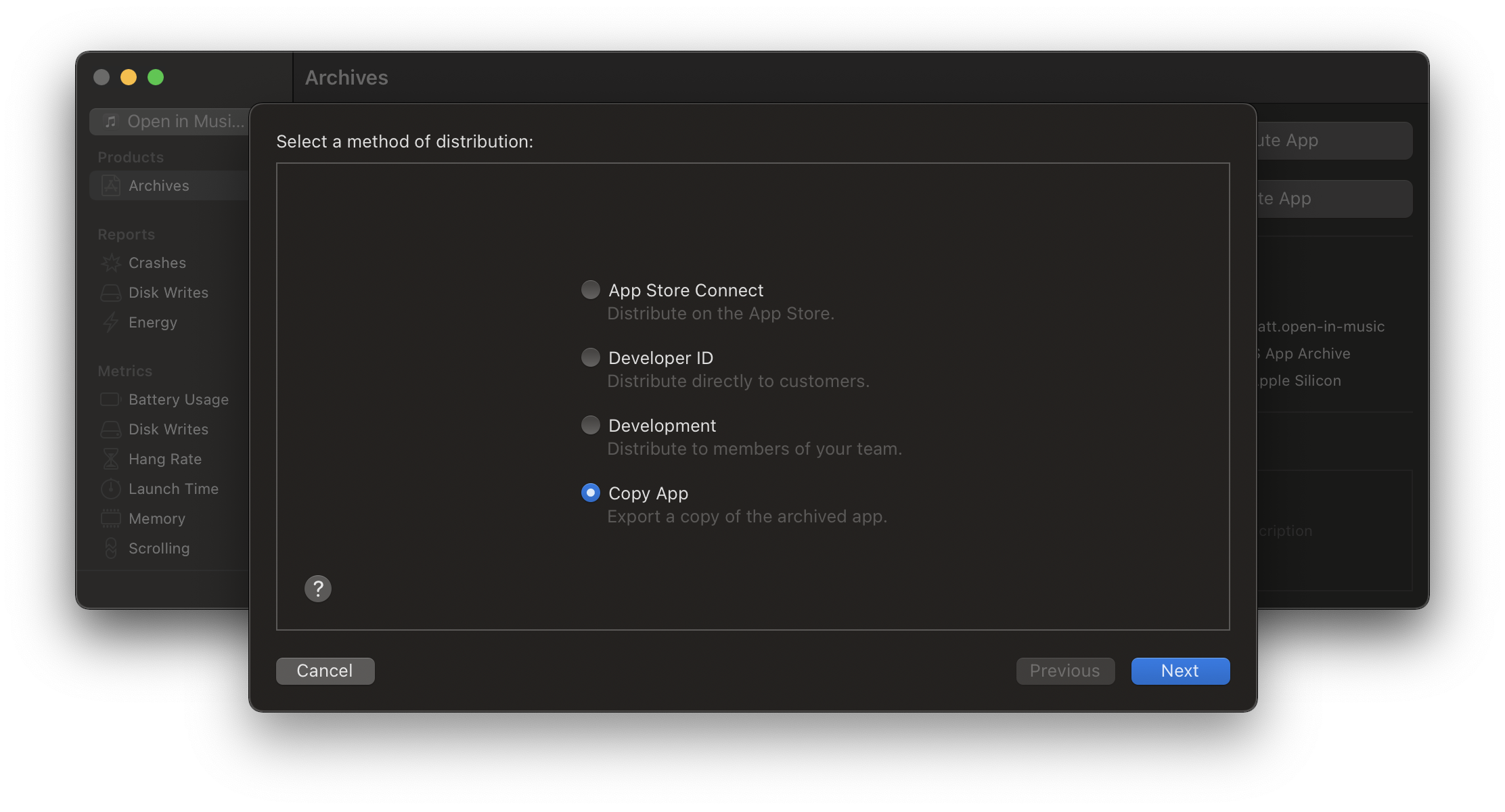Click the music note icon next to Open in Music
The image size is (1505, 812).
(110, 121)
